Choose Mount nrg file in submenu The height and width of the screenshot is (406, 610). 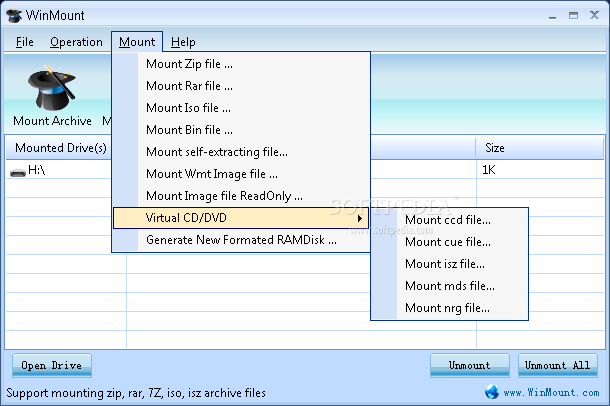(447, 308)
